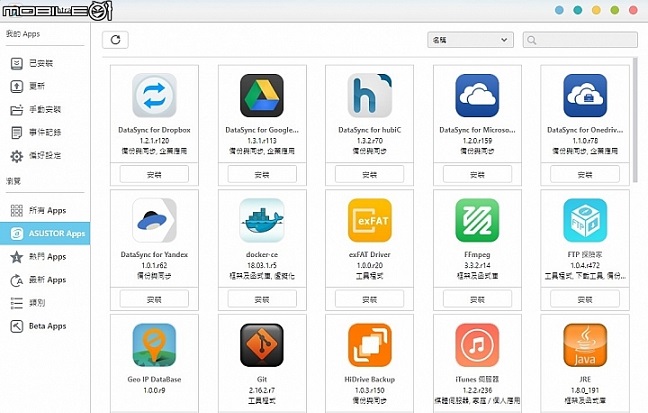Show all Apps in sidebar
The image size is (648, 413).
(45, 210)
